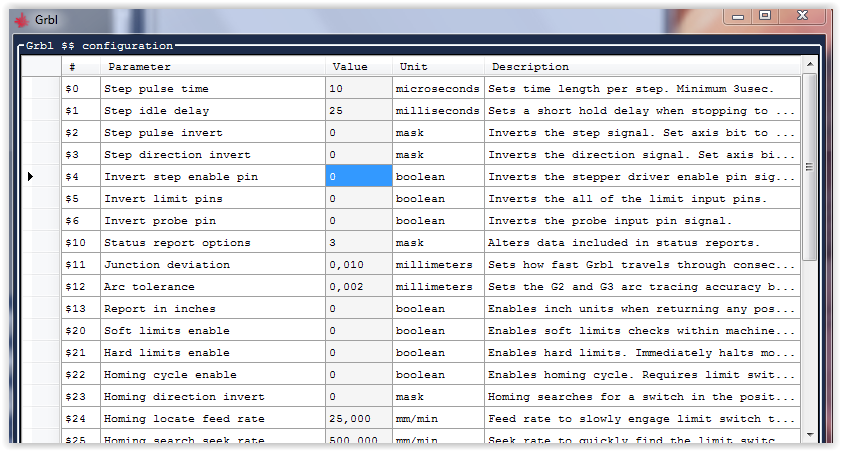Click the 'Invert limit pins' parameter cell
This screenshot has width=841, height=451.
213,198
